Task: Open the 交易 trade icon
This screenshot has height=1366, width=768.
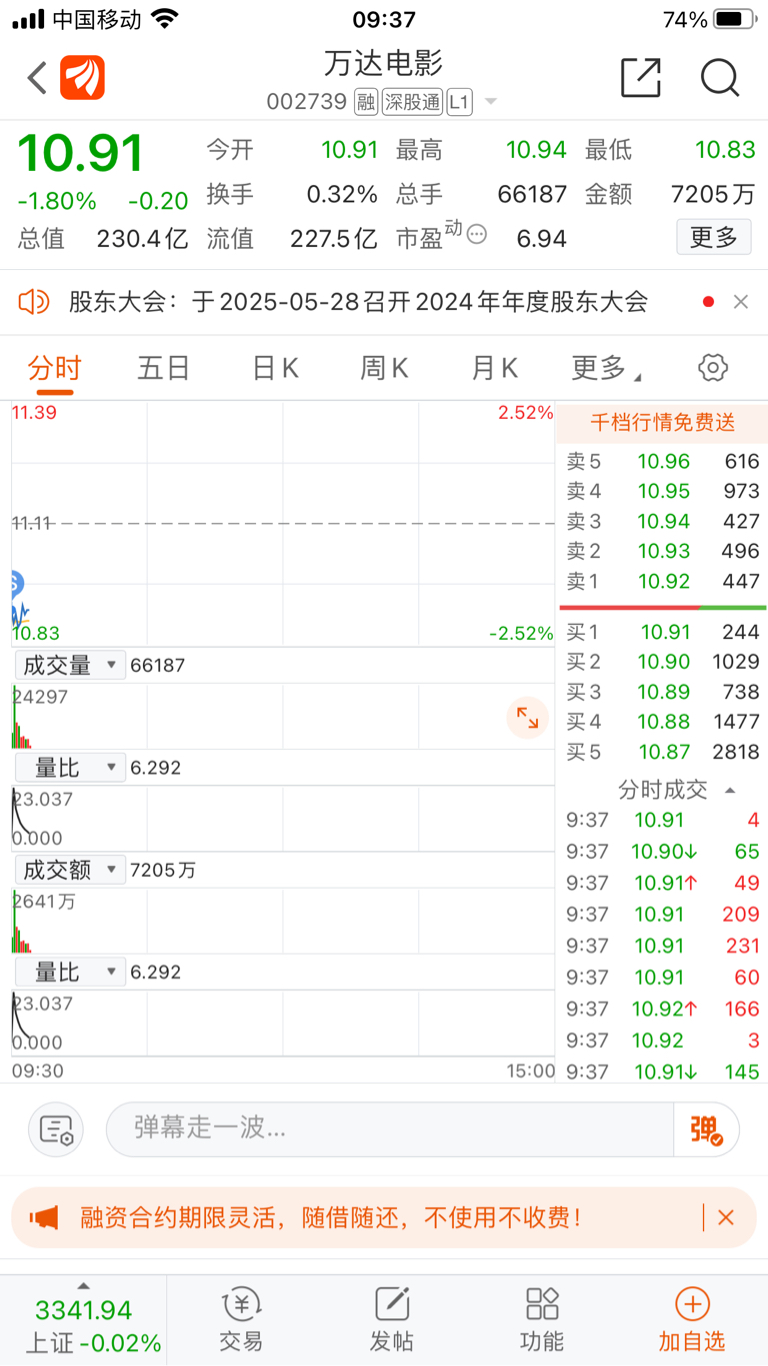Action: coord(241,1320)
